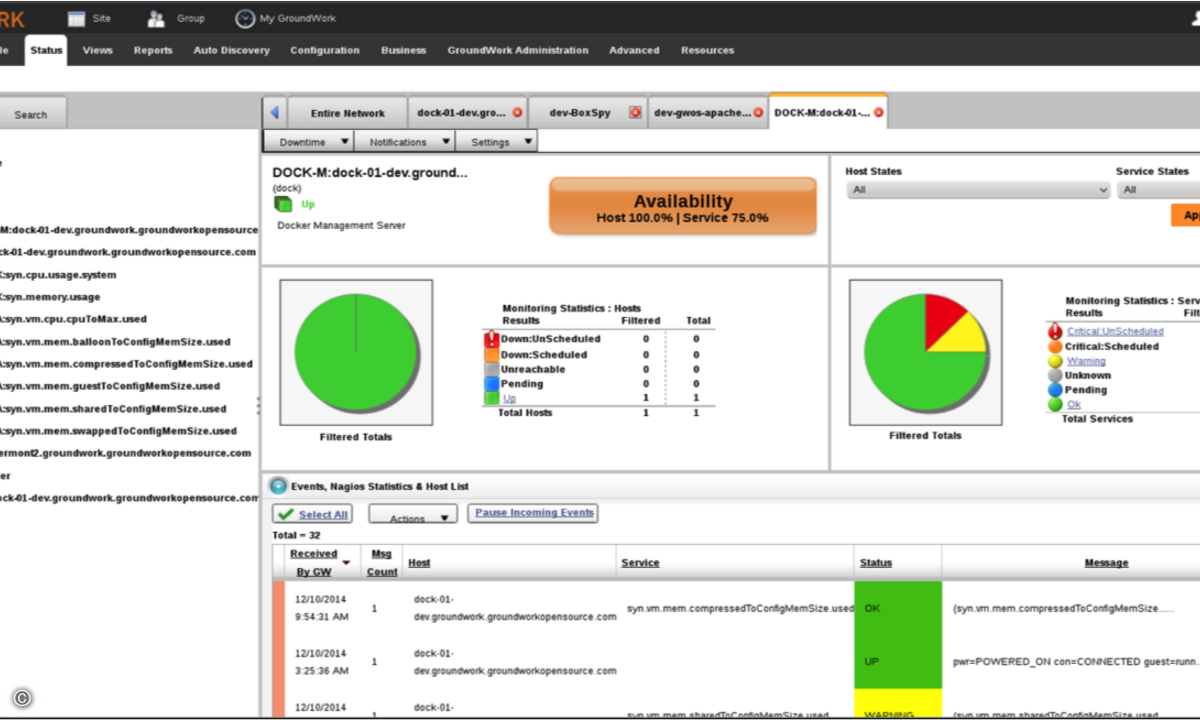This screenshot has height=720, width=1200.
Task: Click the blue Pending sphere for services
Action: point(1055,390)
